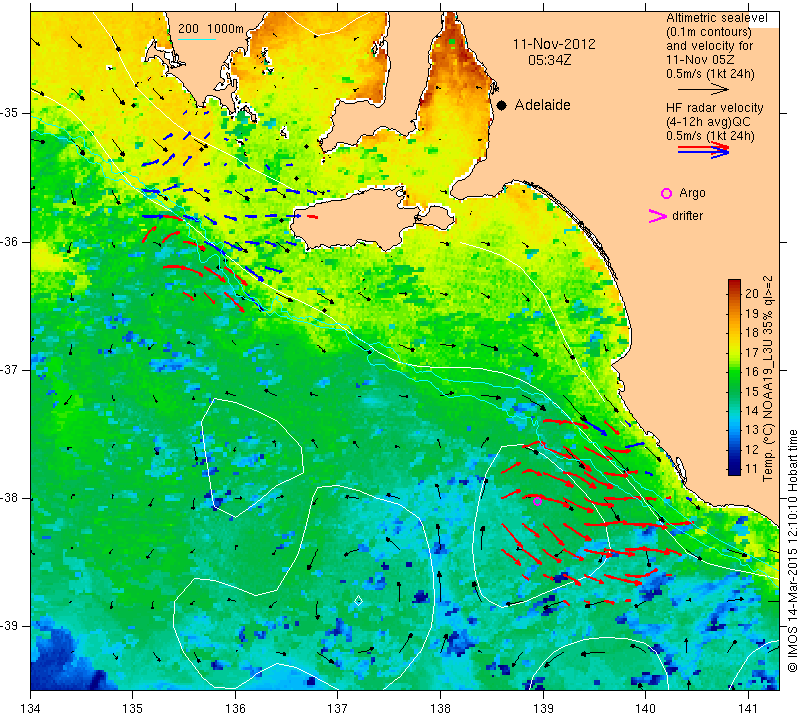Click the (4-12h avg)QC legend text

coord(708,122)
